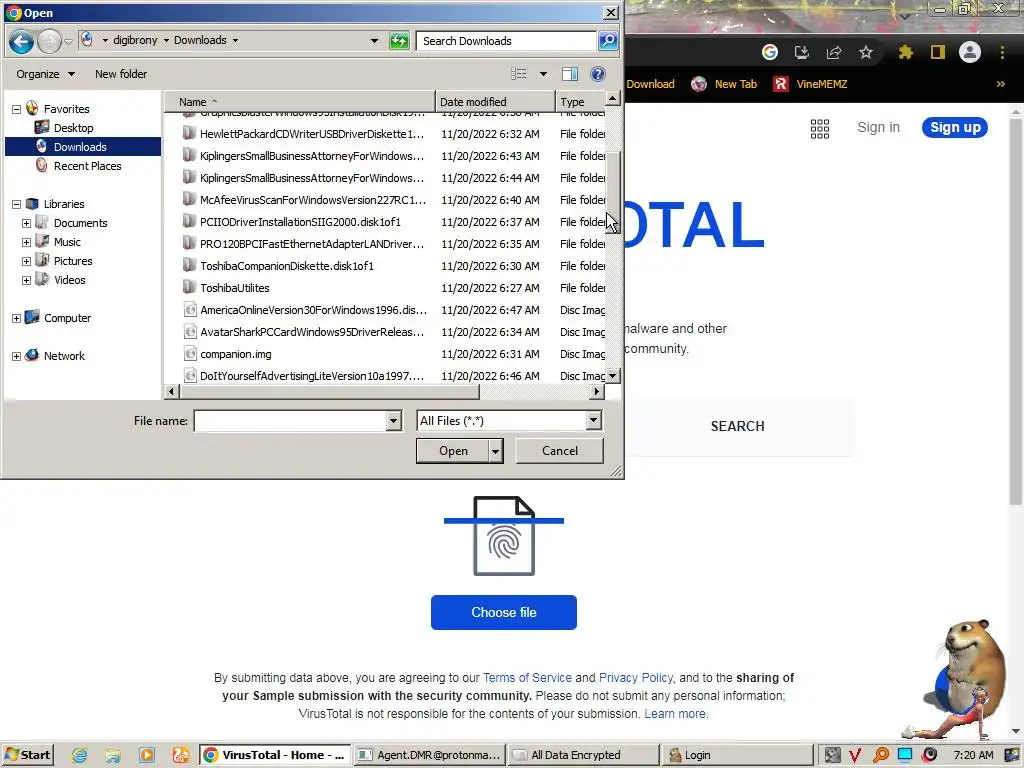
Task: Click the Forward arrow in Open dialog
Action: [x=50, y=42]
